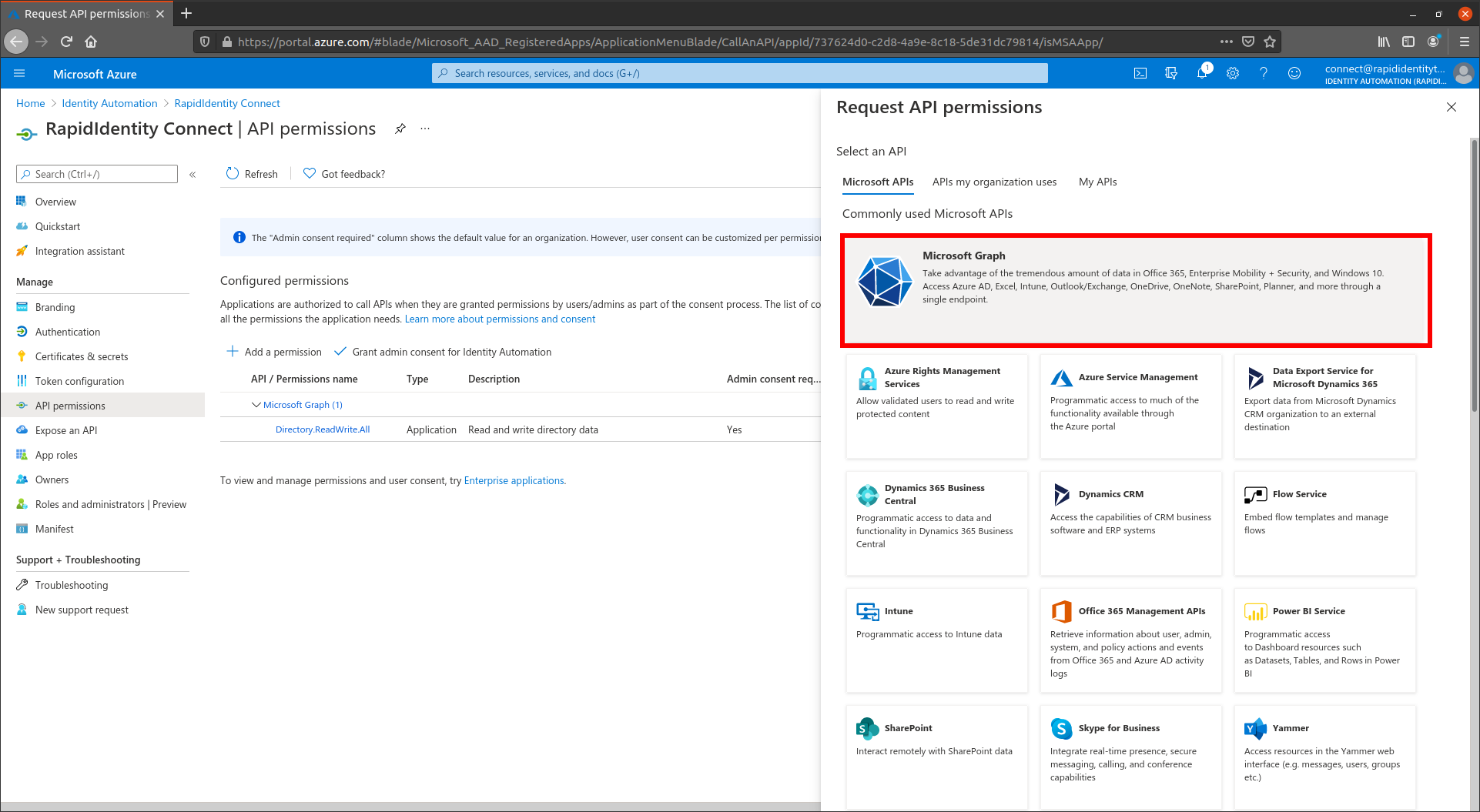The image size is (1480, 812).
Task: Open Learn more about permissions and consent
Action: [500, 319]
